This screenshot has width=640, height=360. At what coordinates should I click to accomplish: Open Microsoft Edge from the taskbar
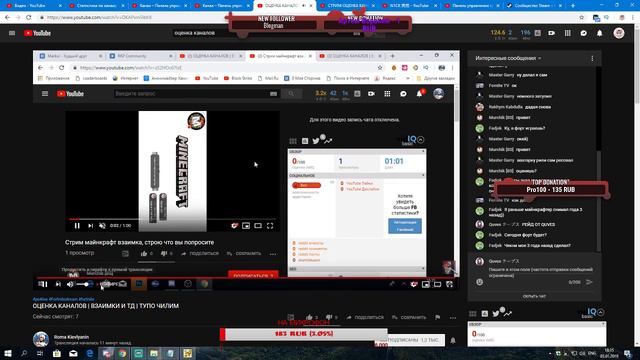(x=90, y=353)
